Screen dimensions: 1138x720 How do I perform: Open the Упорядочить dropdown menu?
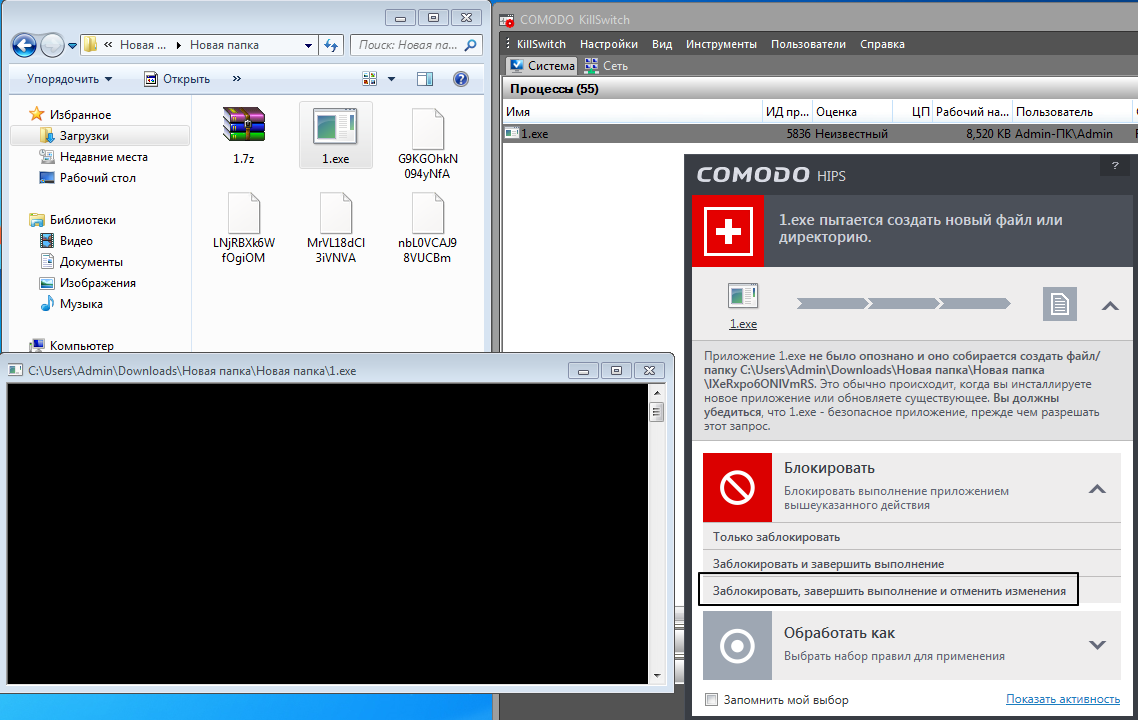pyautogui.click(x=69, y=79)
